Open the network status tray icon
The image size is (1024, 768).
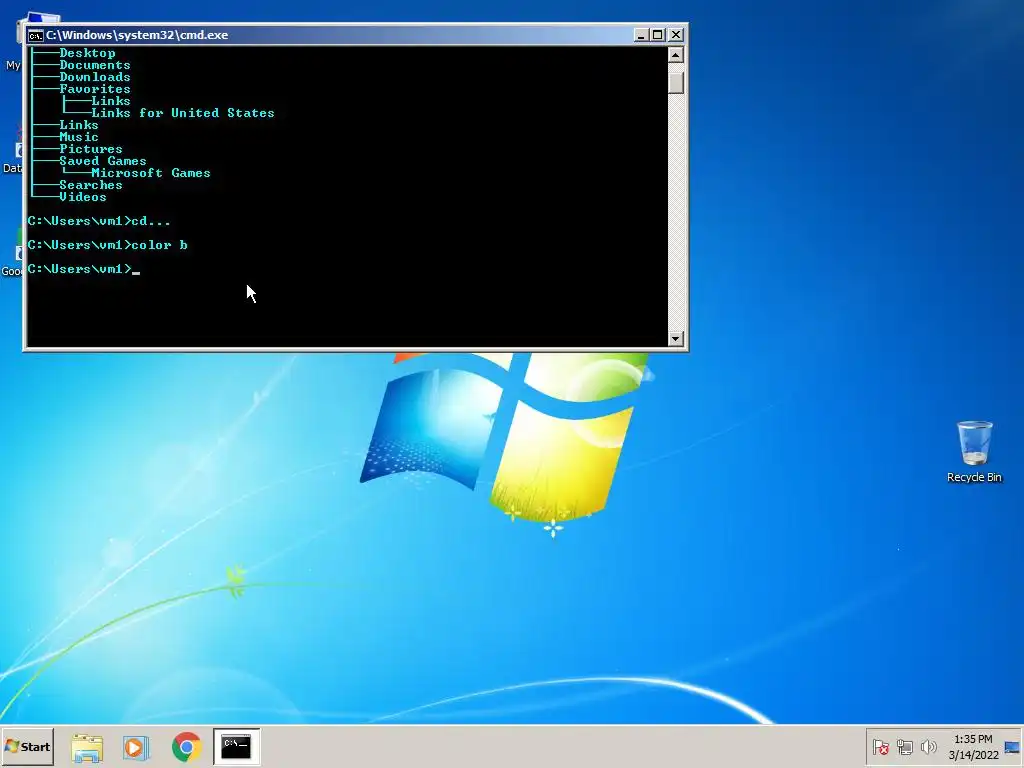coord(904,747)
